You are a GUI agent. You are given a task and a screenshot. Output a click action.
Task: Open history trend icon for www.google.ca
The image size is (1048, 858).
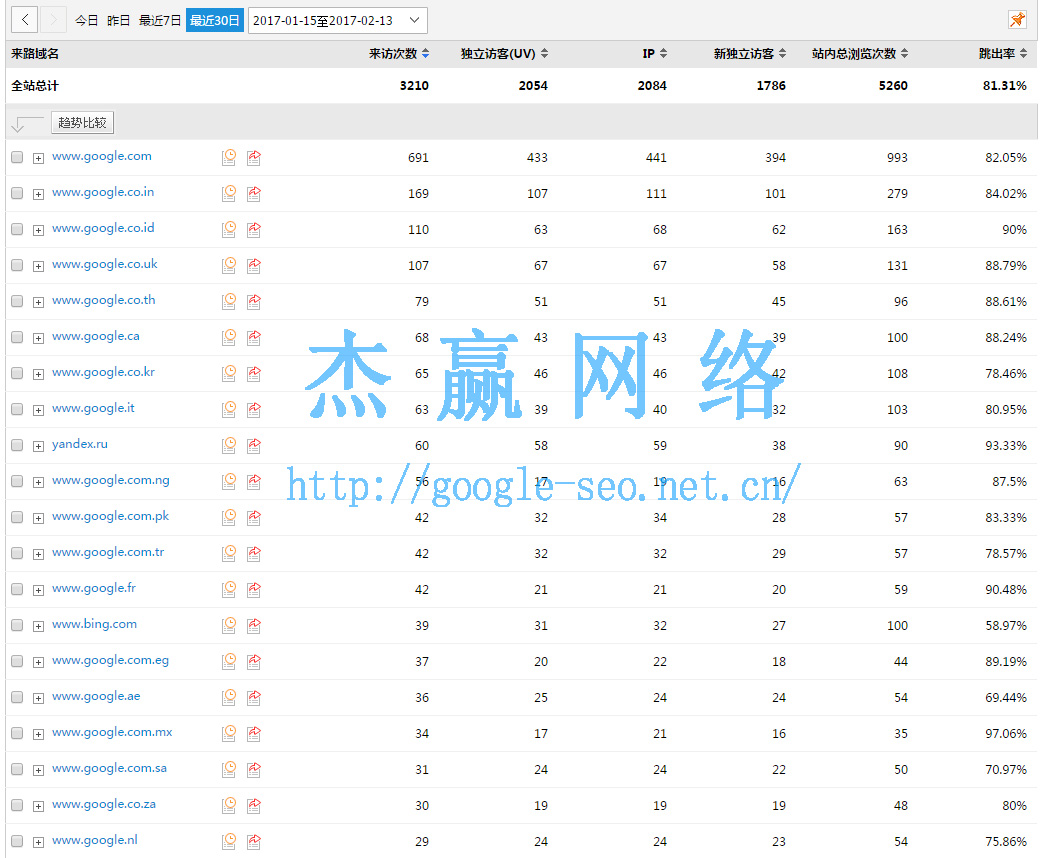tap(229, 338)
